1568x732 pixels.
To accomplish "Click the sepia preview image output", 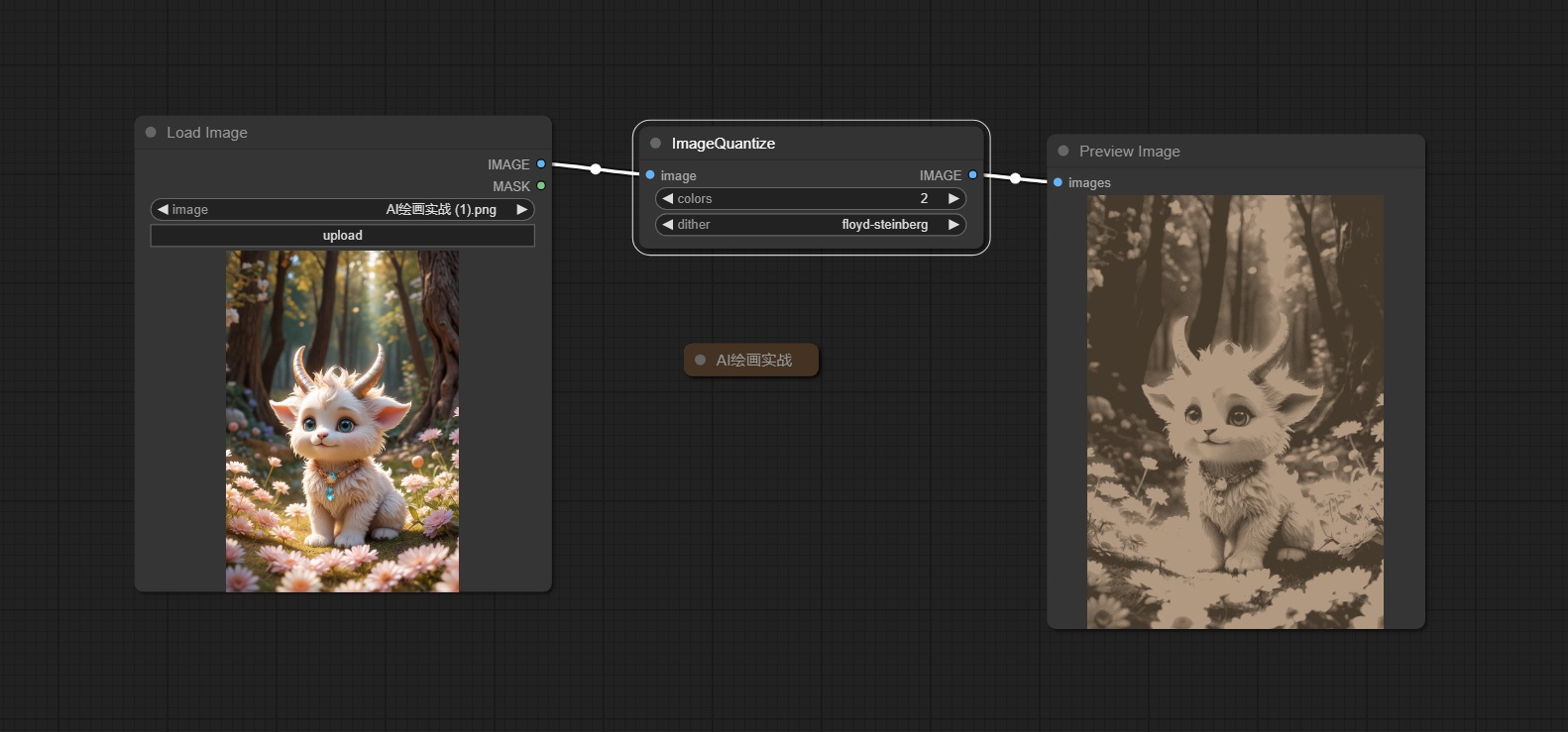I will 1235,412.
